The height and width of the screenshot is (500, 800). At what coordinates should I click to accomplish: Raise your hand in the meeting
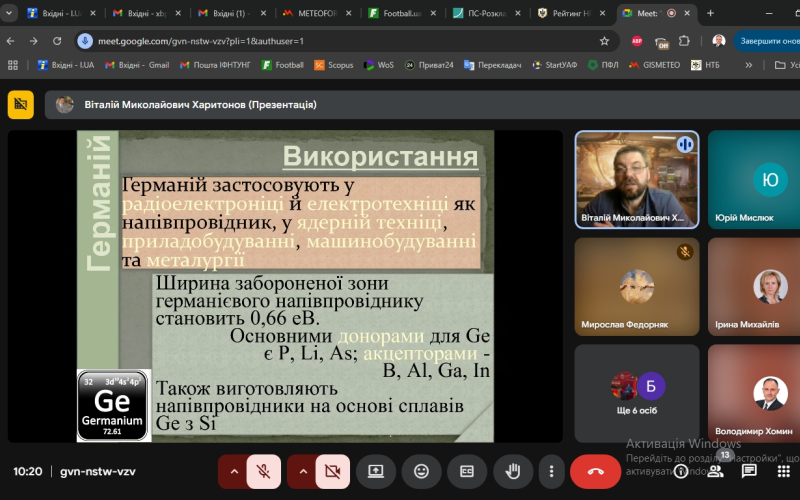click(x=513, y=471)
